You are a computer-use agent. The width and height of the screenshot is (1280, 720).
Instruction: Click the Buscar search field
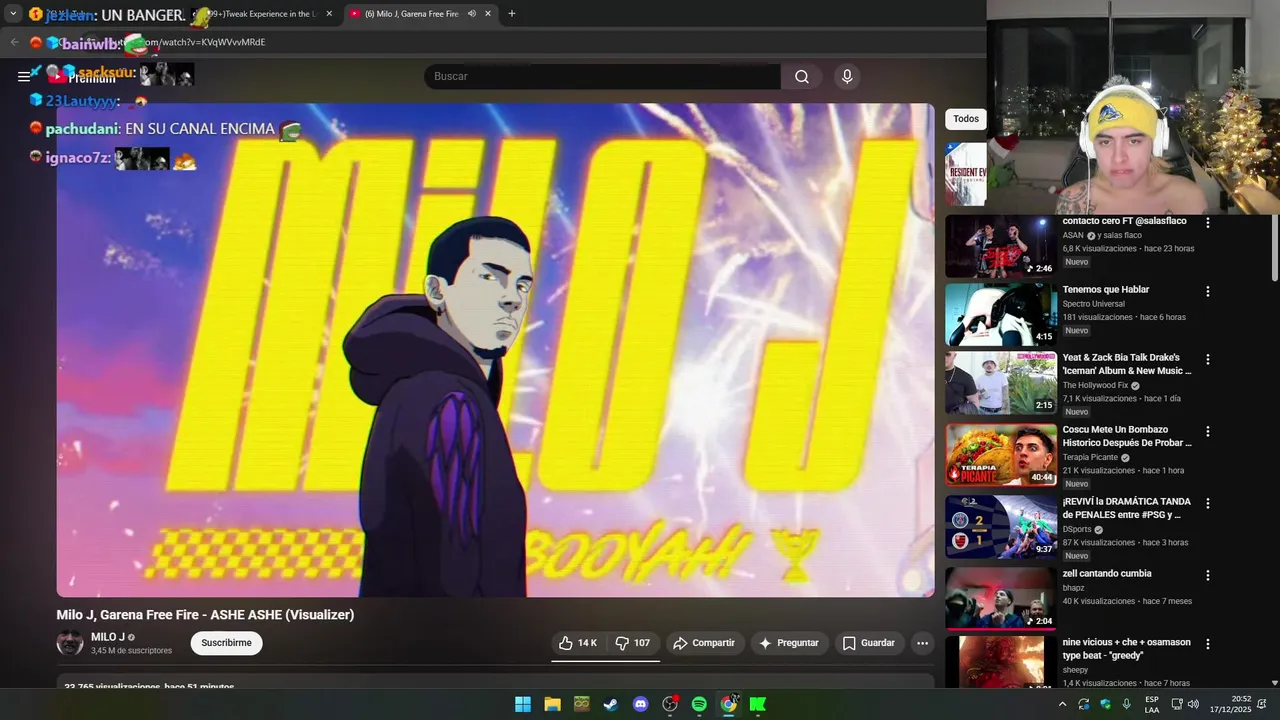click(602, 76)
